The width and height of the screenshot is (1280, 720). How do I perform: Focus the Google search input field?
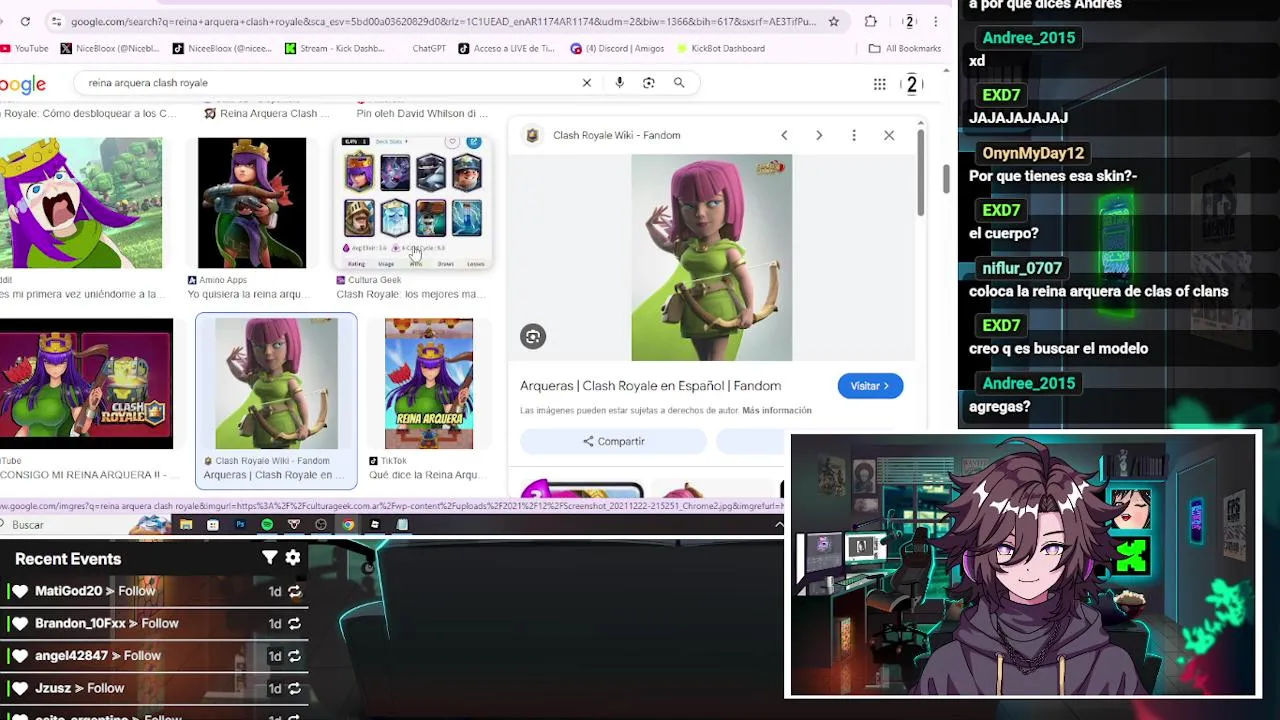tap(330, 83)
